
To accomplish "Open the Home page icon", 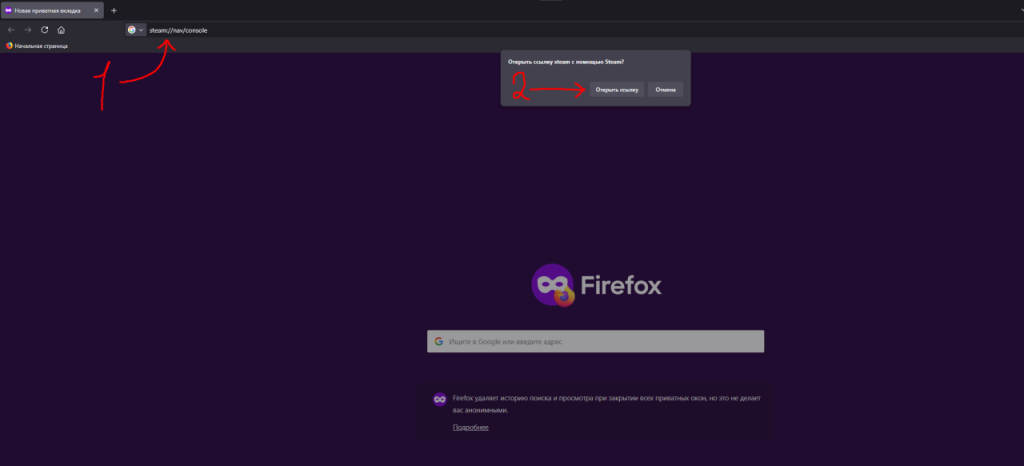I will 62,30.
